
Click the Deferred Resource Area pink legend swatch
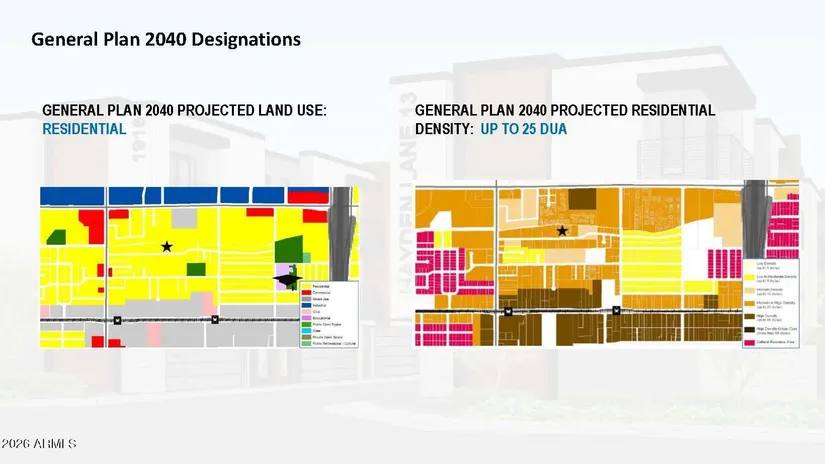click(x=752, y=343)
